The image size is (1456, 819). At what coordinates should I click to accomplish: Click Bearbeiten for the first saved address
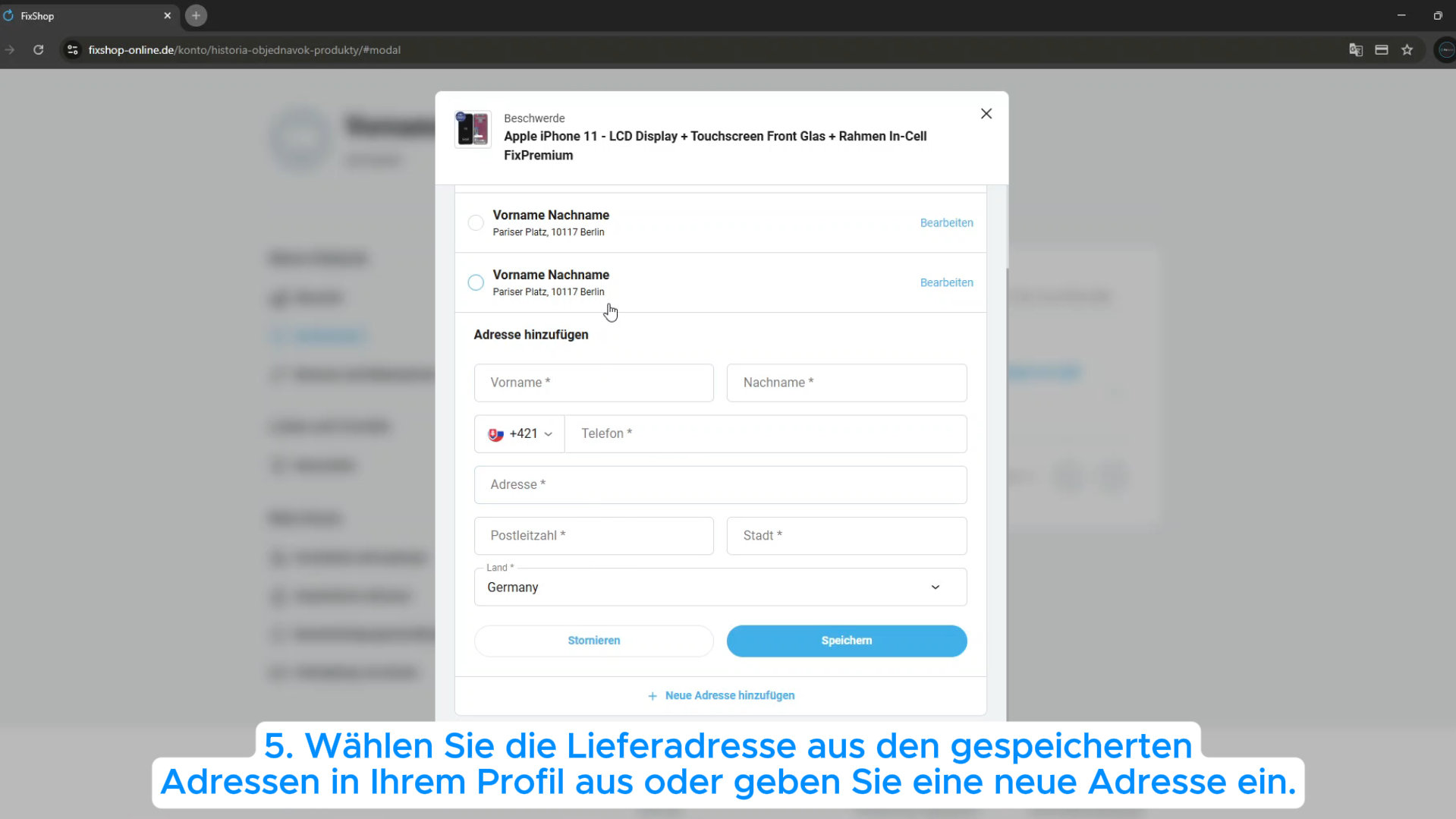click(946, 223)
